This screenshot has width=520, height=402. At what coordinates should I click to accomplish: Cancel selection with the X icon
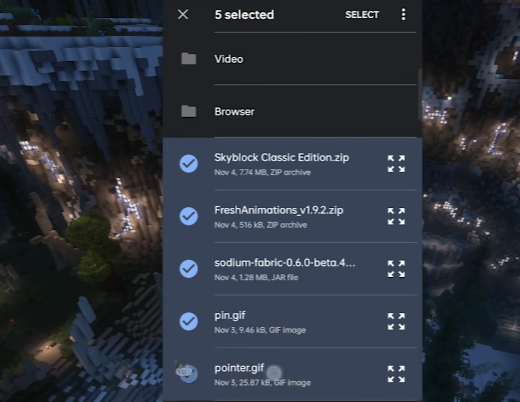point(183,14)
